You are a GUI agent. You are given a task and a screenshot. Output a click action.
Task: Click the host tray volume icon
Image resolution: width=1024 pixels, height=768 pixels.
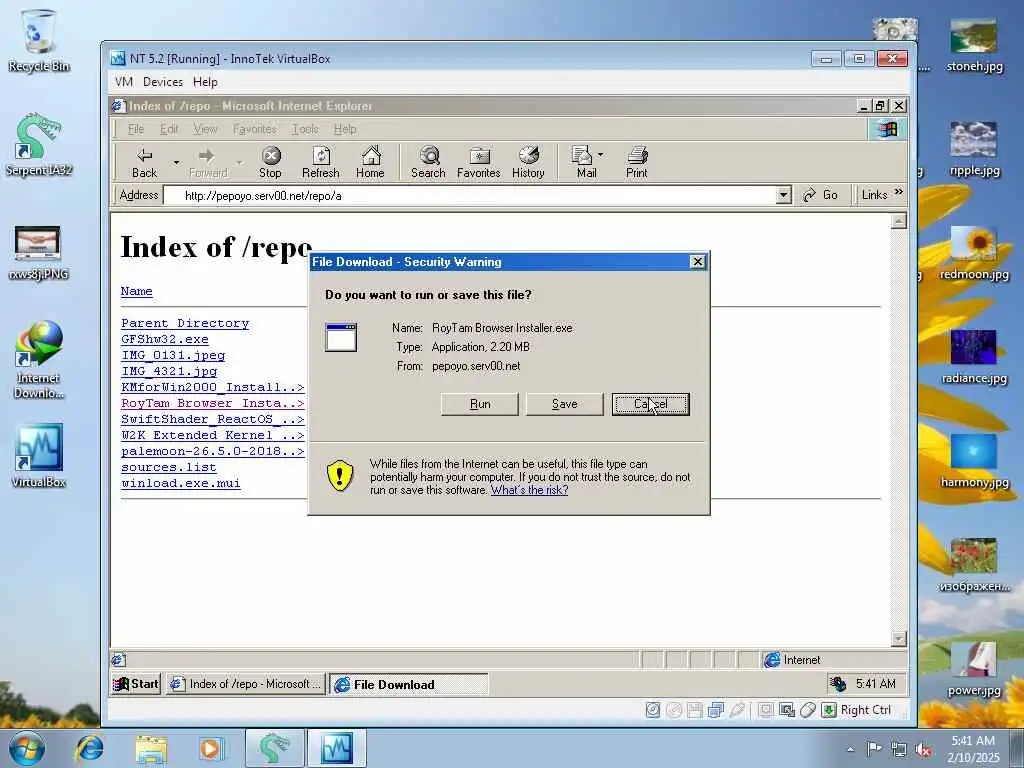(923, 749)
